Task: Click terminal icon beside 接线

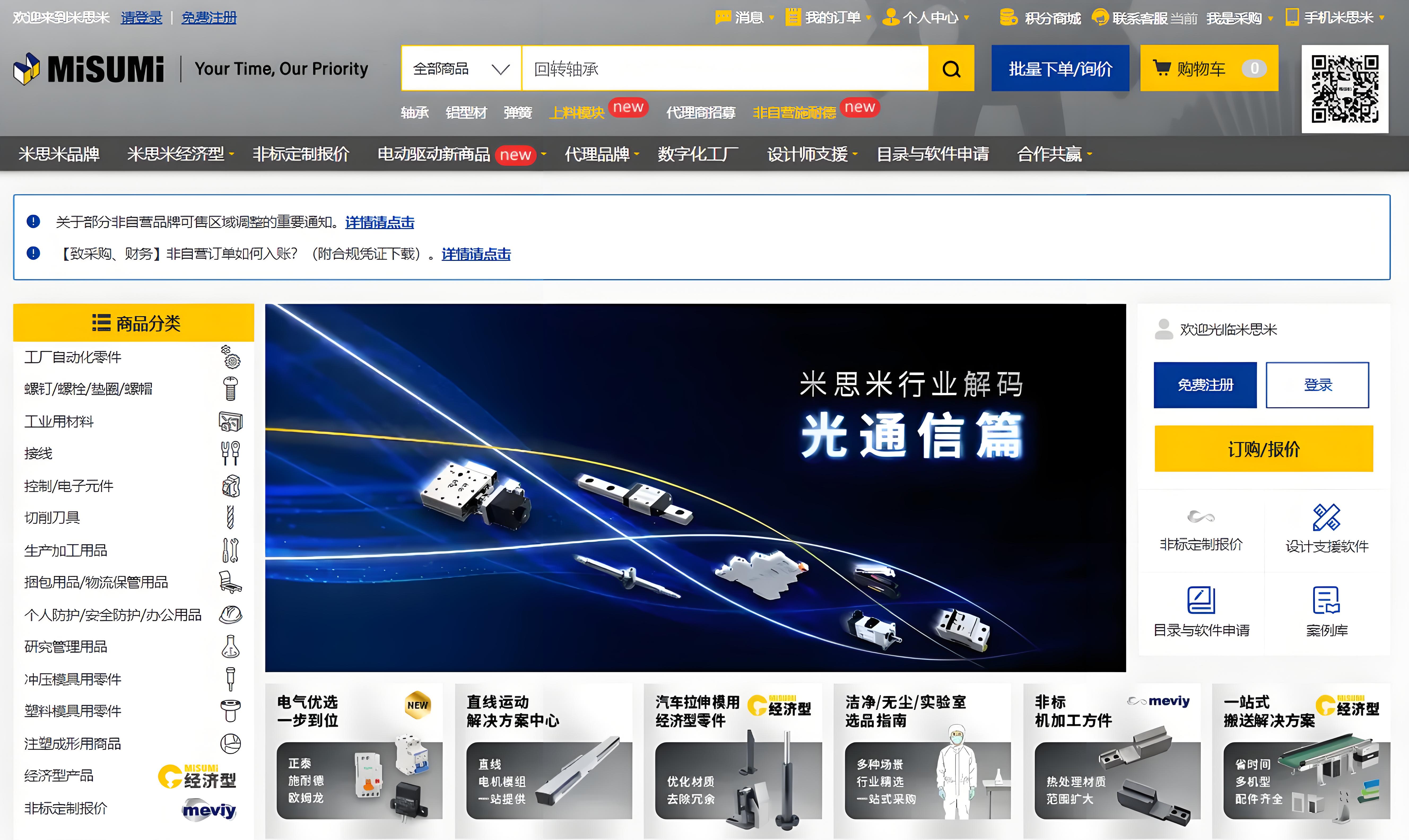Action: [x=231, y=453]
